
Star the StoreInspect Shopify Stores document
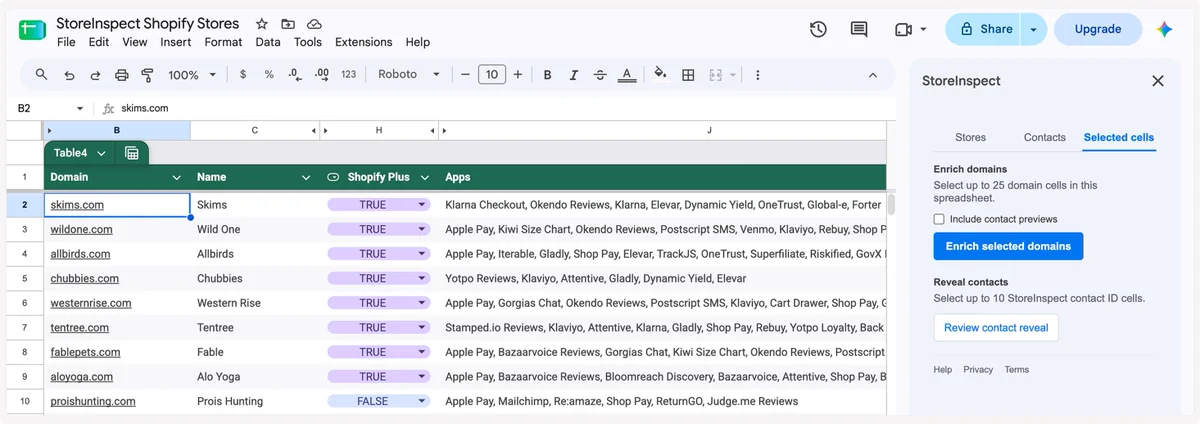(x=262, y=24)
